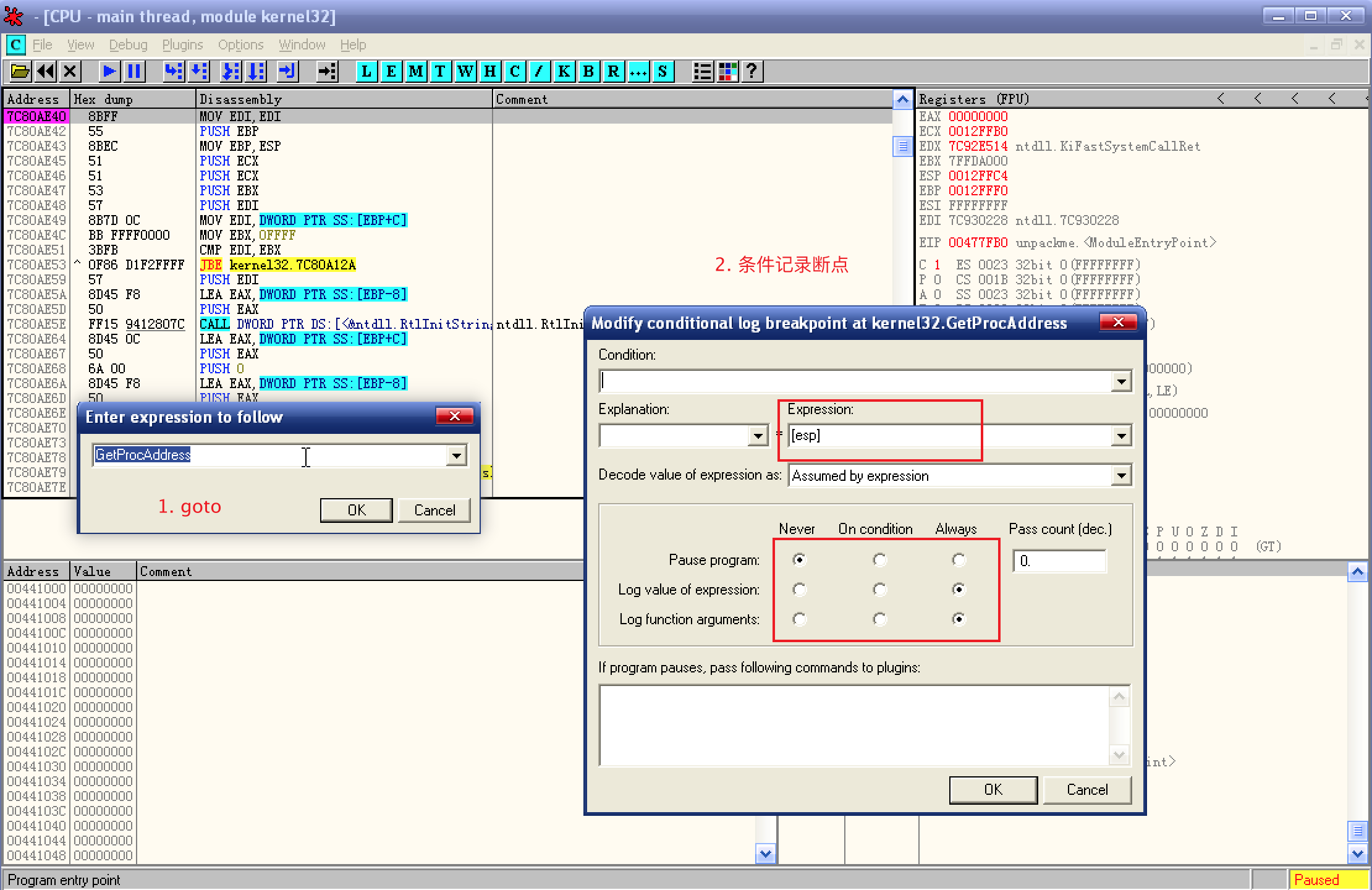Set Log function arguments to On condition

click(x=879, y=619)
